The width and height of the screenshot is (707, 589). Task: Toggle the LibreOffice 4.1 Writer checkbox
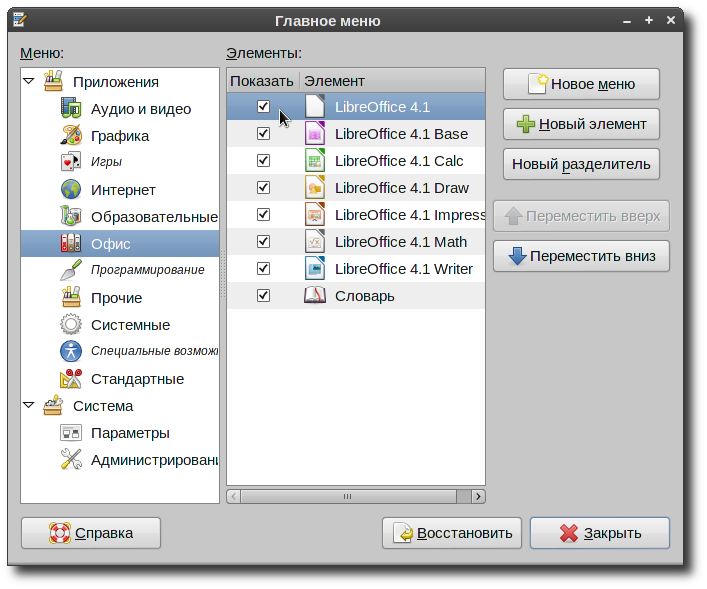click(x=263, y=269)
